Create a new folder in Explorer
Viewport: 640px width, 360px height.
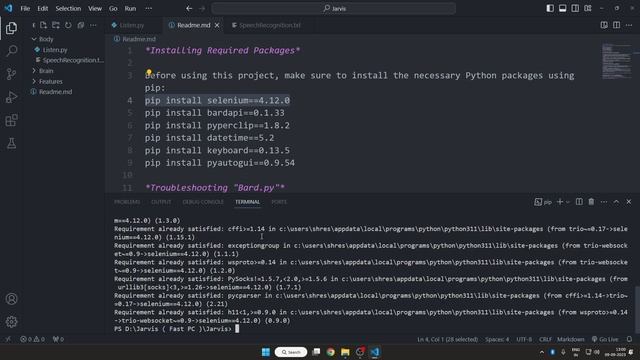[56, 25]
